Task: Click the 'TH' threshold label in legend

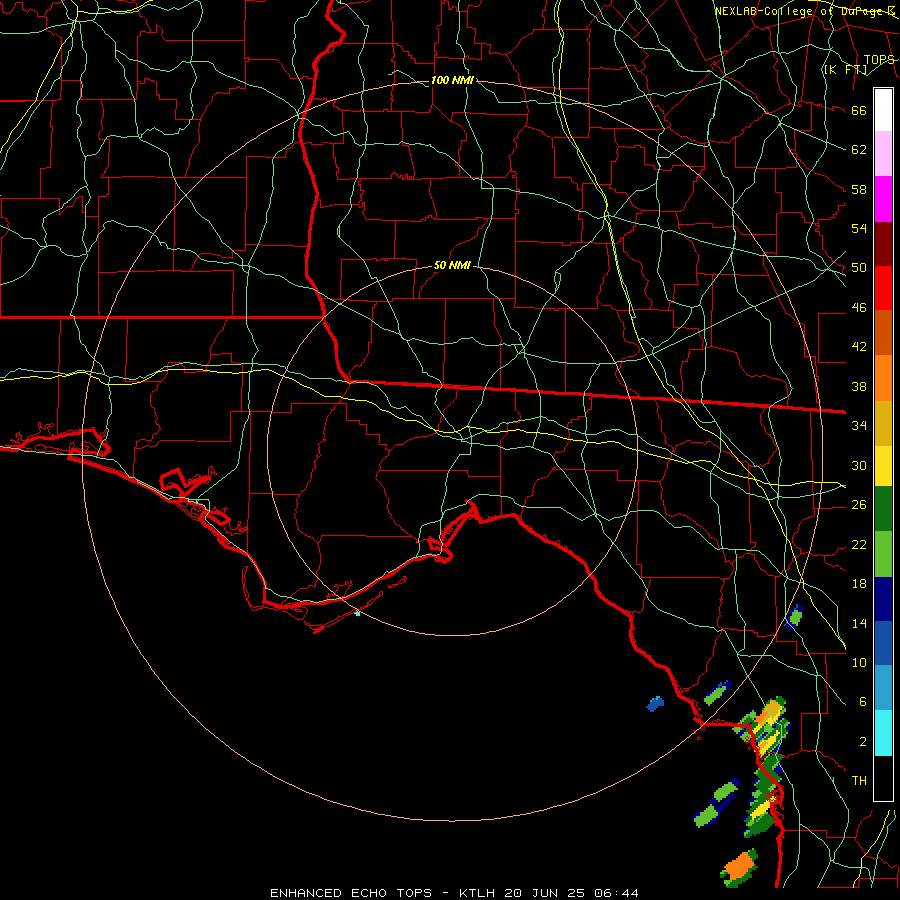Action: (x=859, y=781)
